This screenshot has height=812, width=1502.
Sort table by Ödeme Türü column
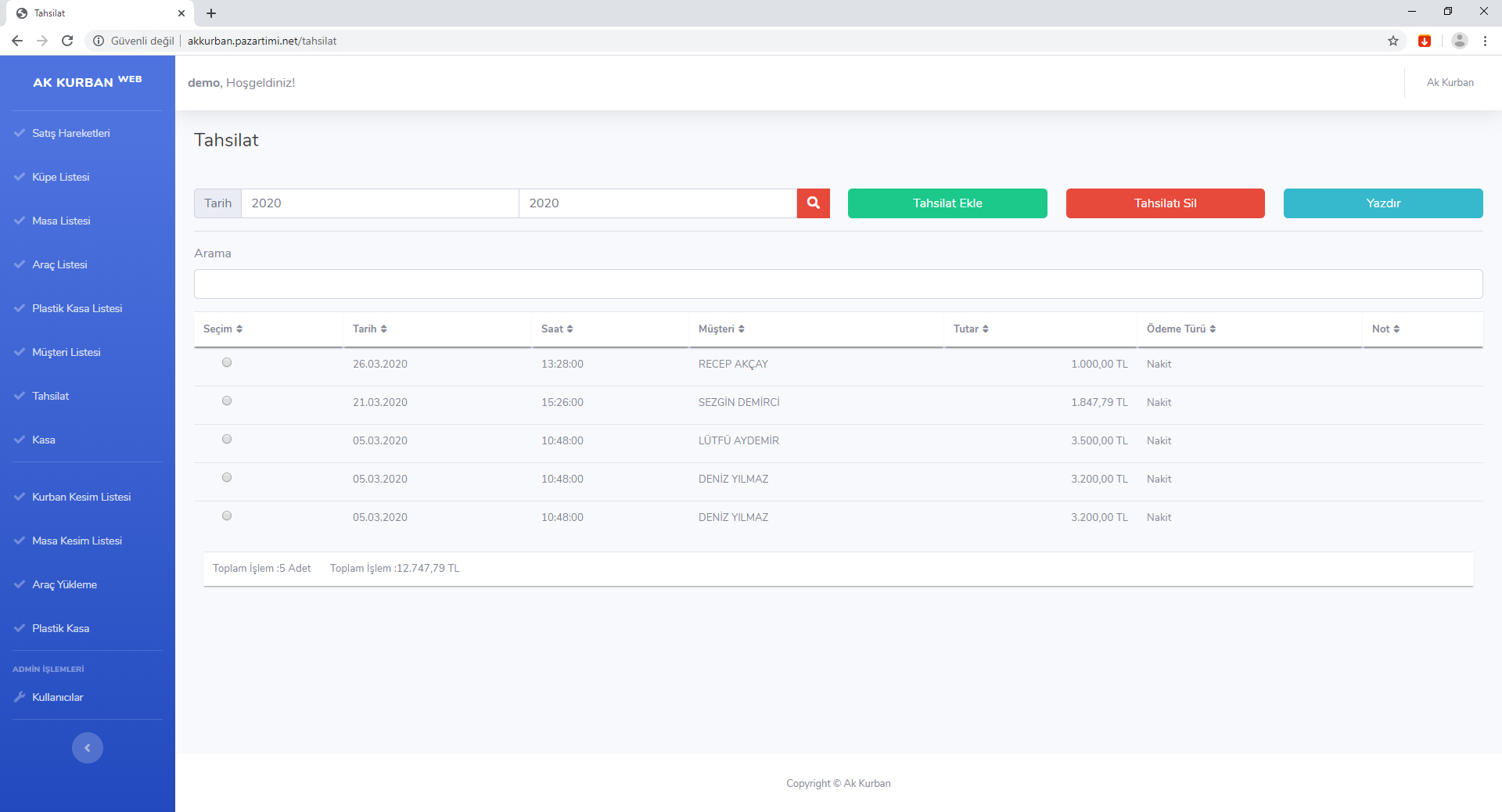pyautogui.click(x=1181, y=329)
